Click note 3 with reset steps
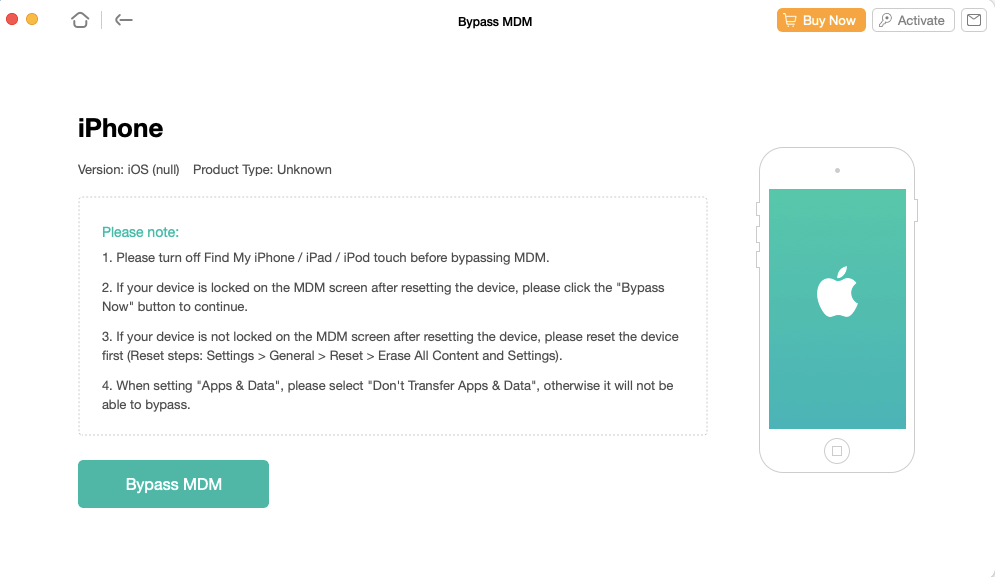Screen dimensions: 995x577 390,346
